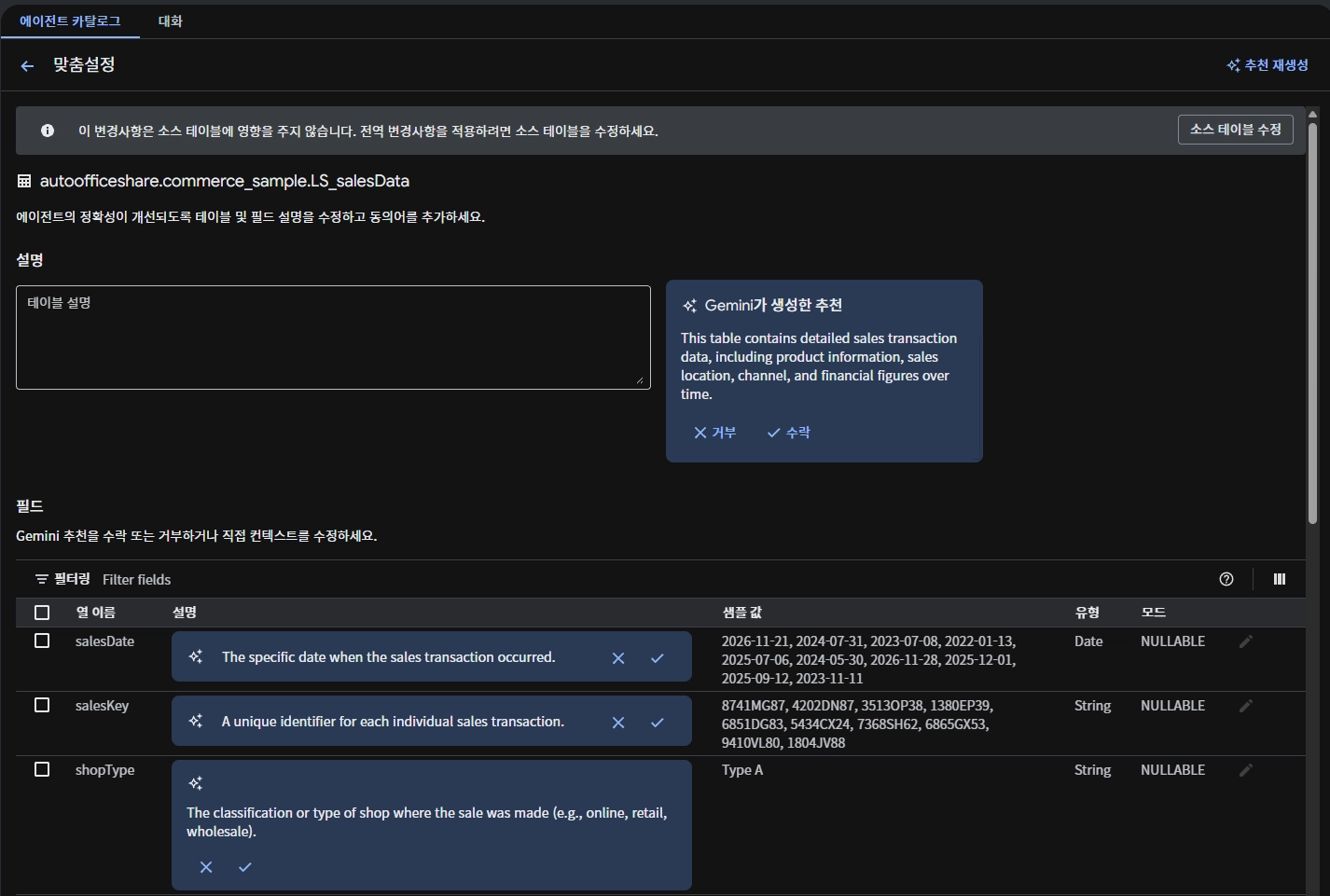This screenshot has height=896, width=1330.
Task: Click the 열 이름 column header
Action: click(x=96, y=613)
